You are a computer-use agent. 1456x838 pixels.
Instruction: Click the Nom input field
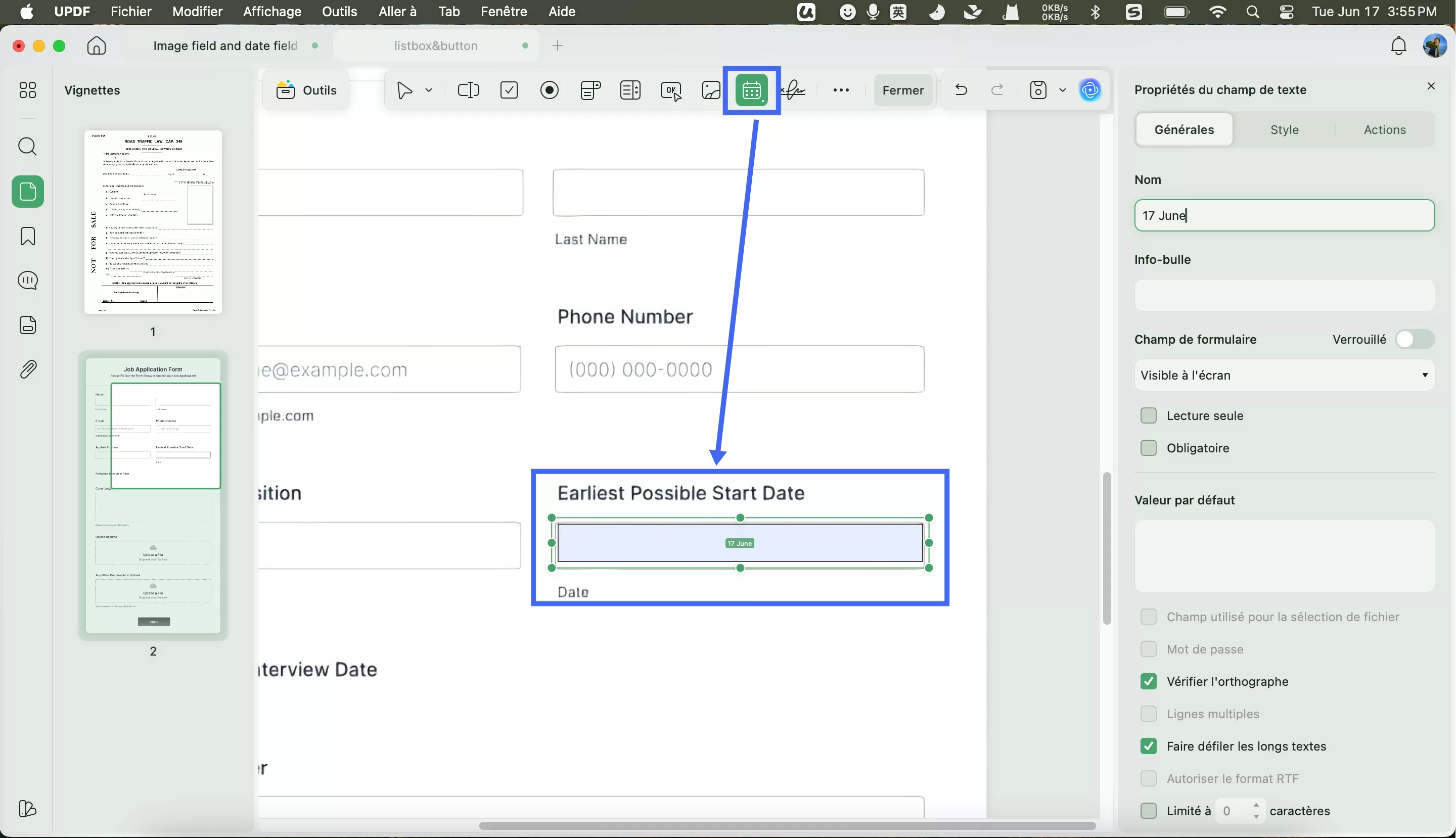1284,215
